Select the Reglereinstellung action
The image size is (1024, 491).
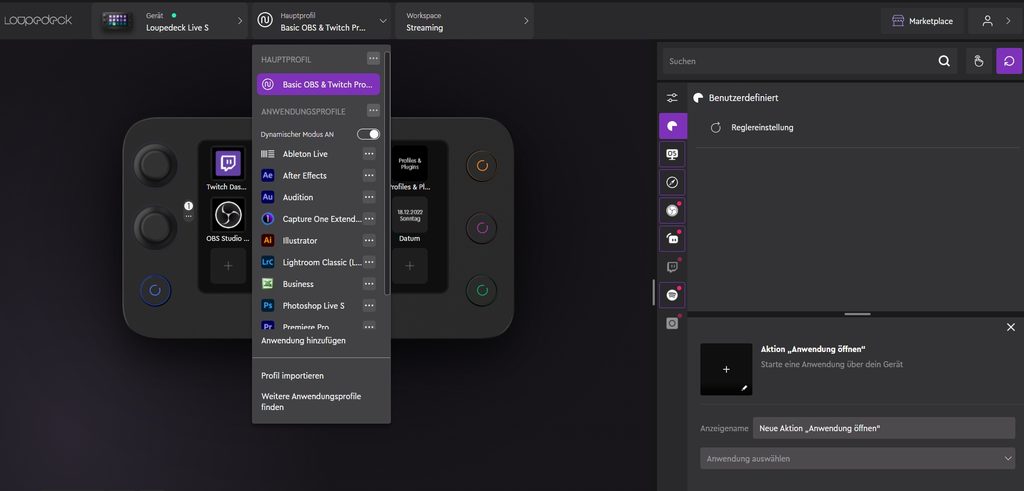[x=762, y=128]
